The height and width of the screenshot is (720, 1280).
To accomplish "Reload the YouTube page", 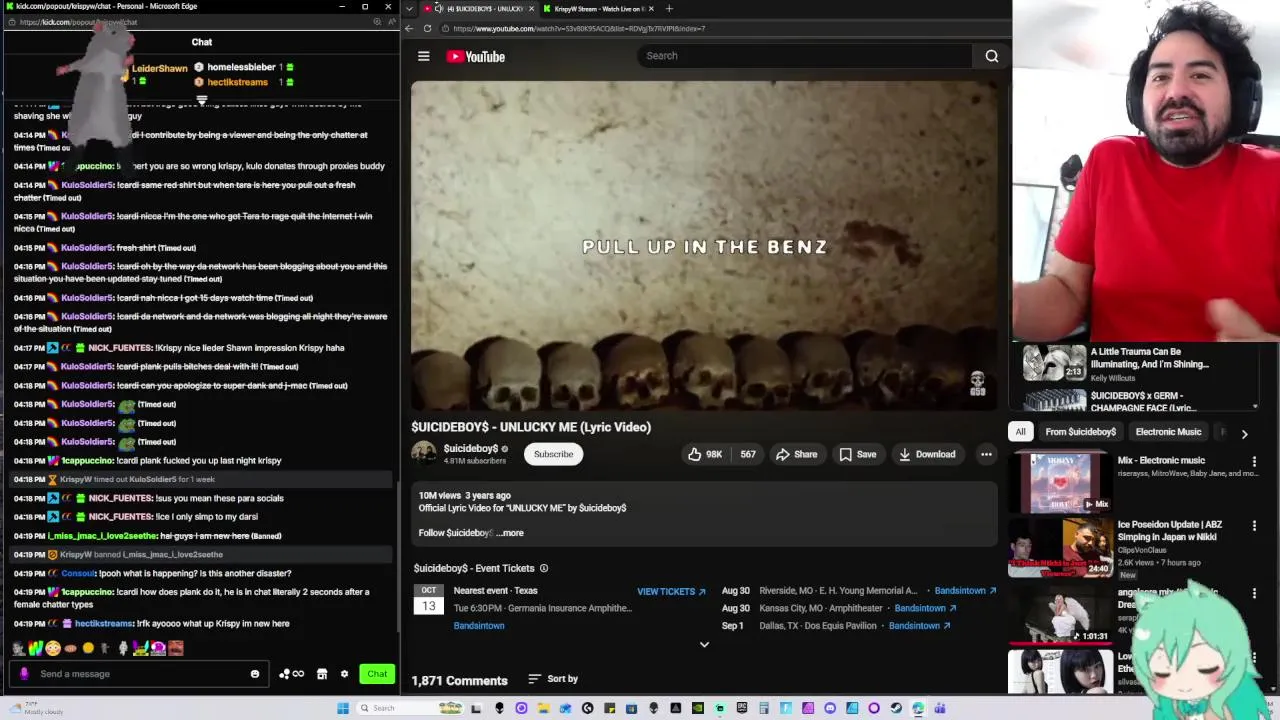I will click(x=427, y=28).
